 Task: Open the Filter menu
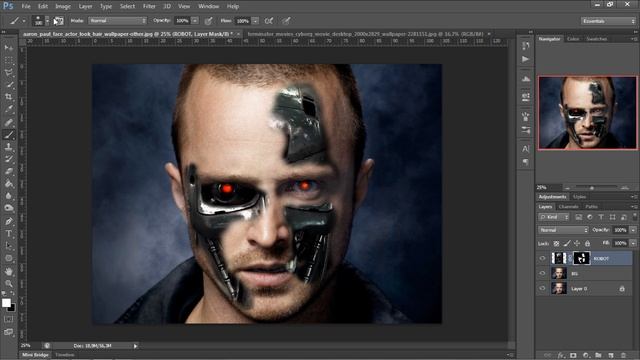point(149,7)
